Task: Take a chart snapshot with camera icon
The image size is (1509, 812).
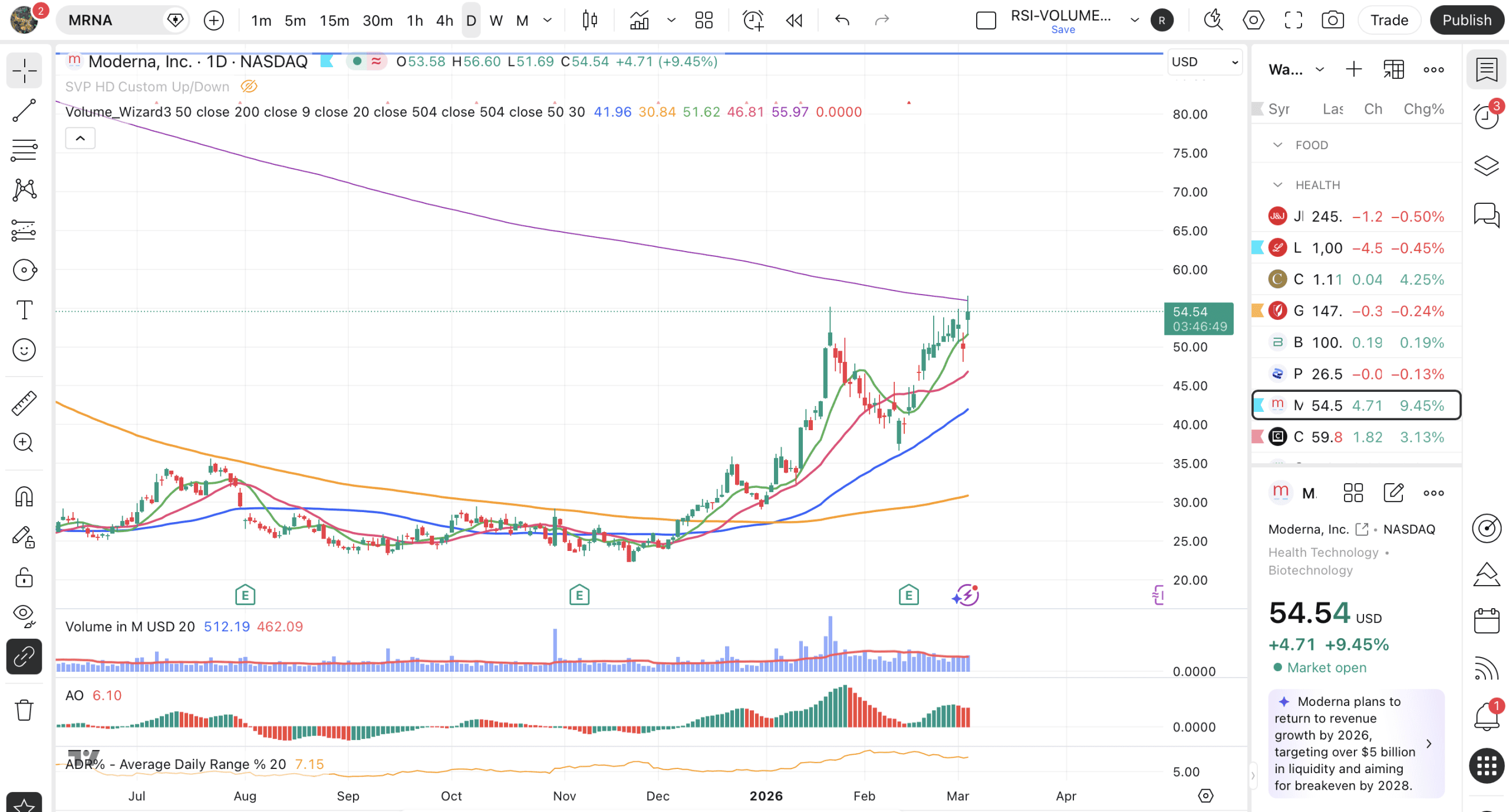Action: [x=1332, y=21]
